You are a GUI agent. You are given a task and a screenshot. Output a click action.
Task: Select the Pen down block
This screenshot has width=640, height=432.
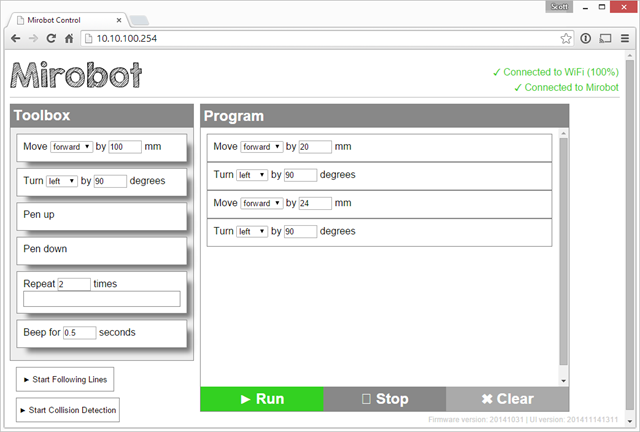click(102, 251)
